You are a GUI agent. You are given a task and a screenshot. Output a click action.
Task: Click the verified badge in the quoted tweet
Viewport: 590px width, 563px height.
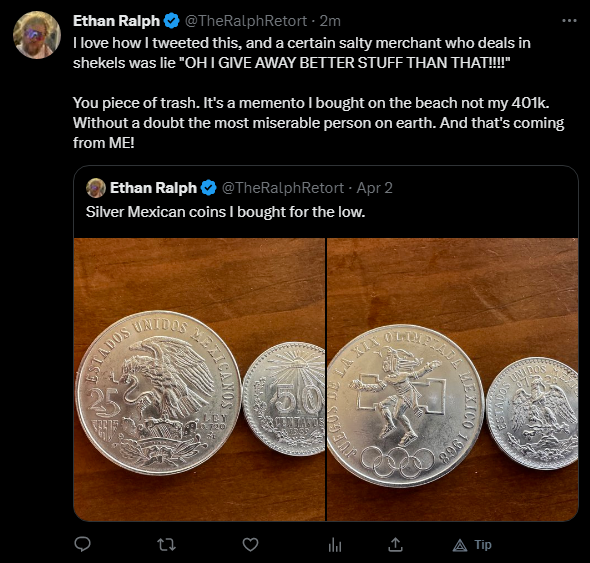(x=209, y=187)
